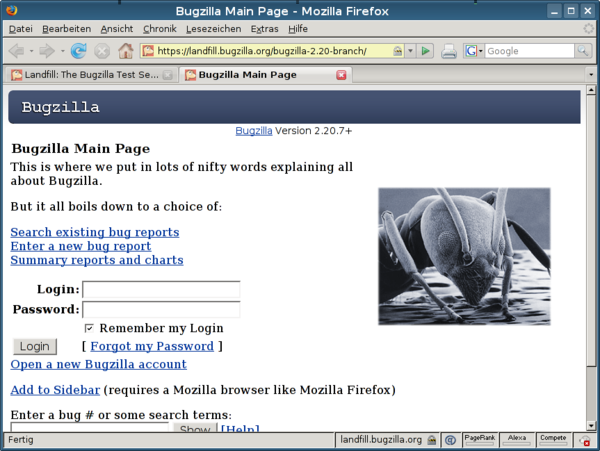This screenshot has width=600, height=451.
Task: Open Enter a new bug report link
Action: 81,246
